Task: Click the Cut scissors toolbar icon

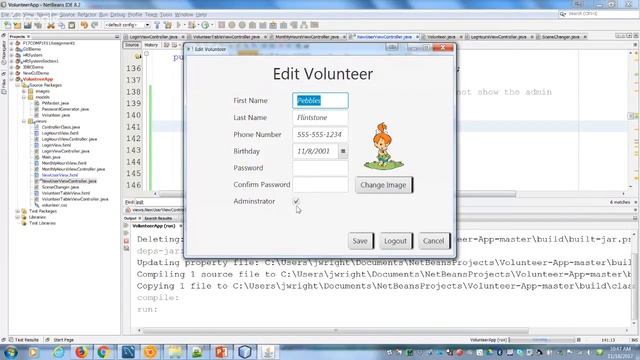Action: 51,25
